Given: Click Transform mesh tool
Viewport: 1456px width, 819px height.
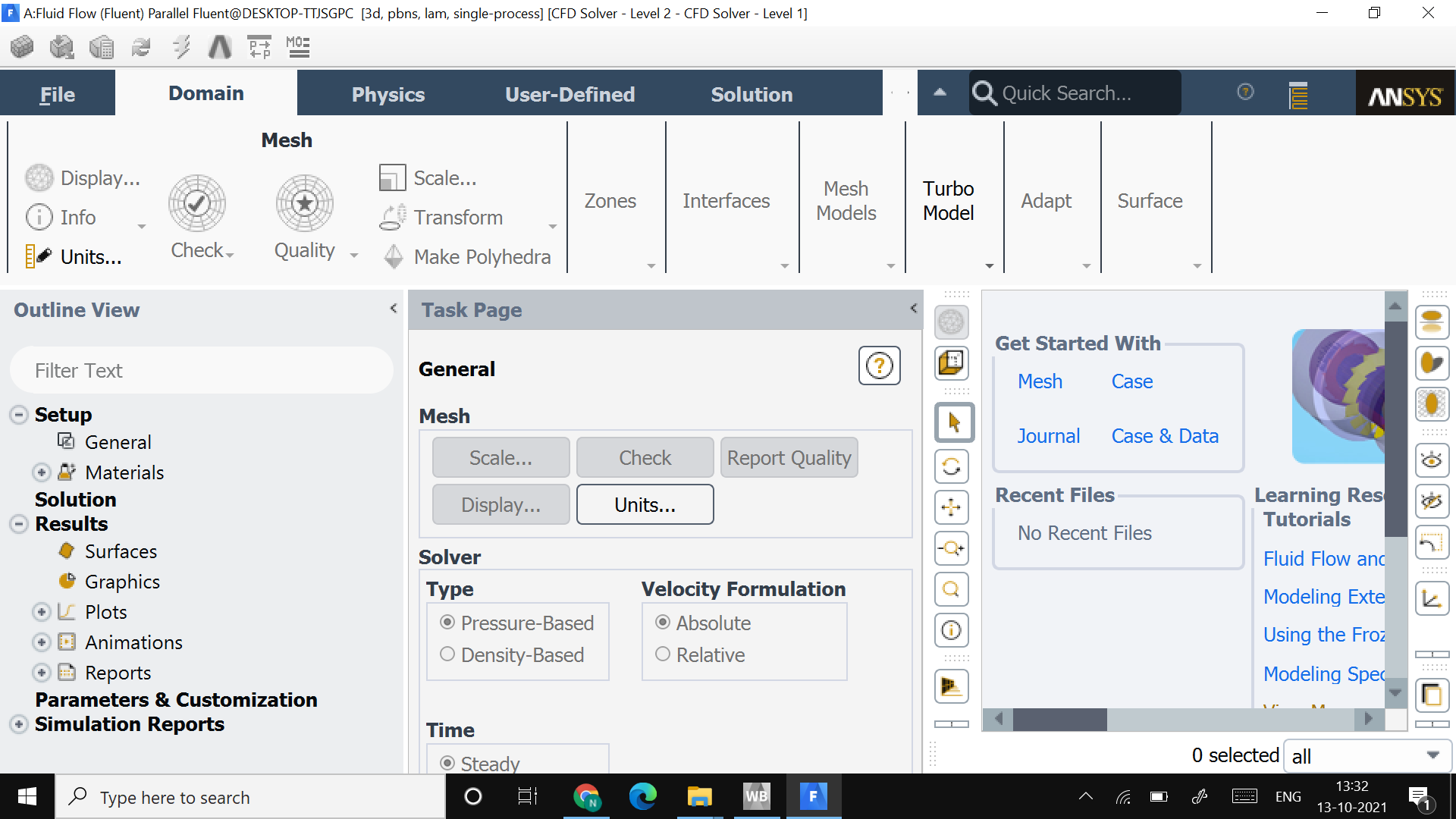Looking at the screenshot, I should (x=441, y=218).
